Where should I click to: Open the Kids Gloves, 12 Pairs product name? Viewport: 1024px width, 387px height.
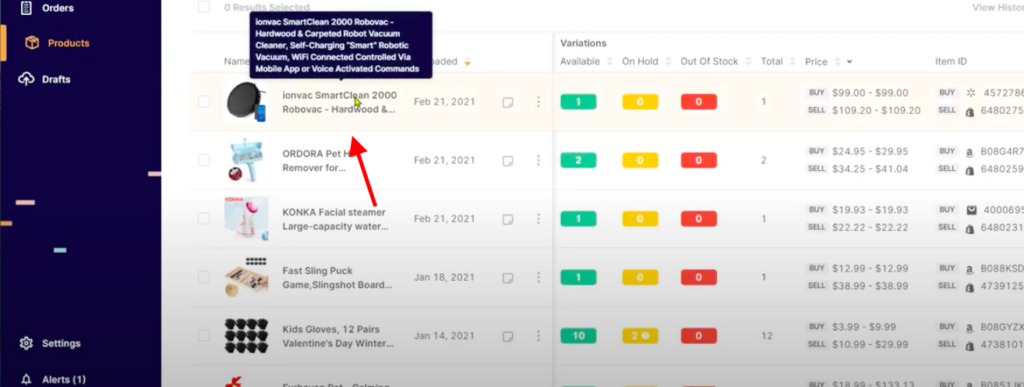(x=338, y=336)
